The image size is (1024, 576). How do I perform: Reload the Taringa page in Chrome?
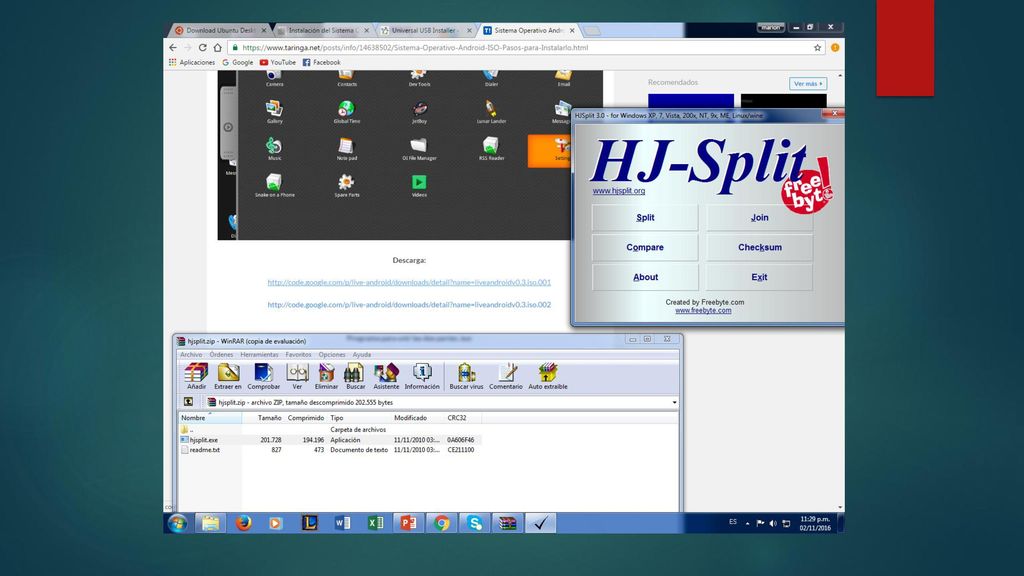pos(202,48)
